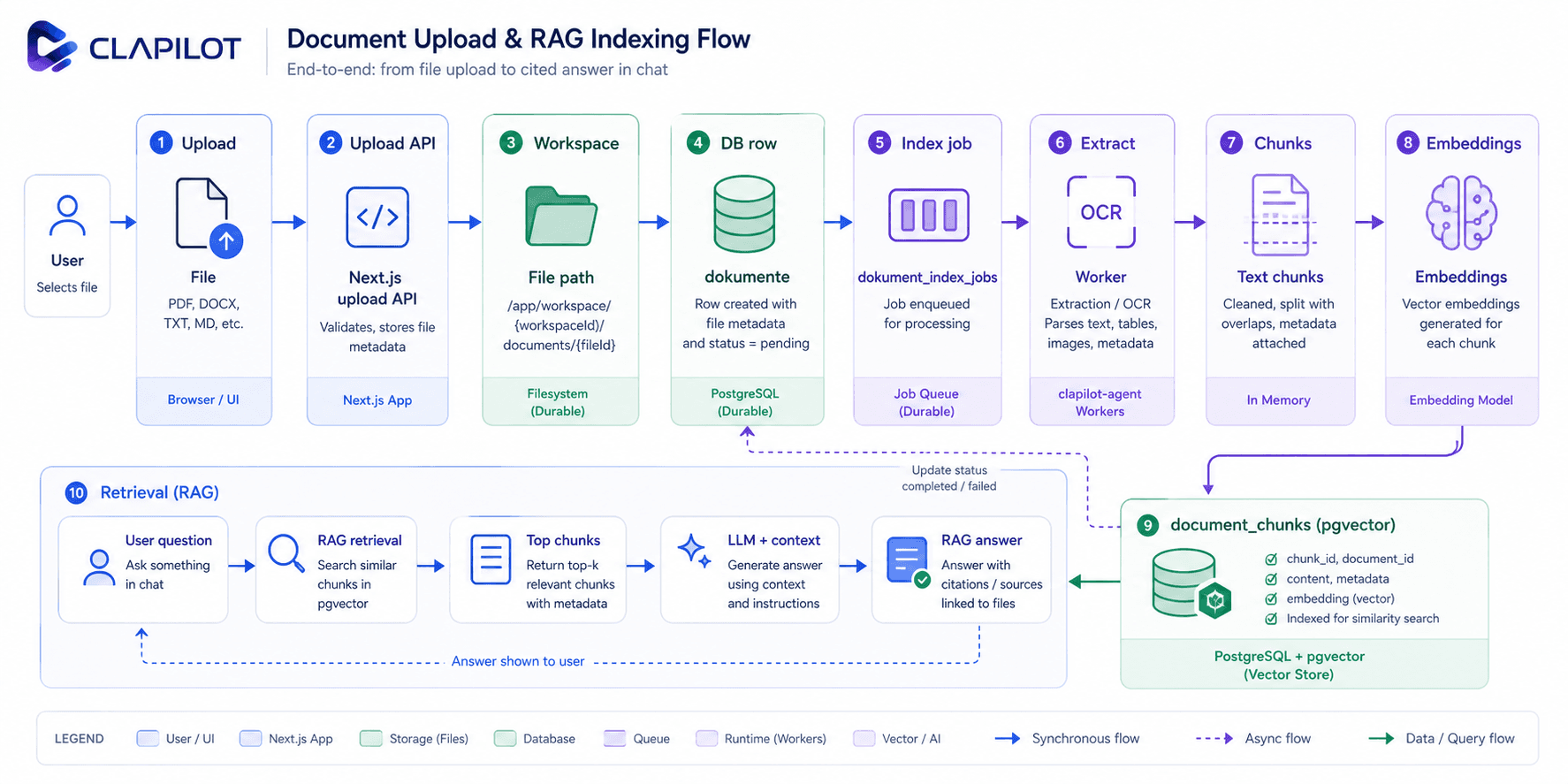The image size is (1568, 784).
Task: Click the 'Browser / UI' footer label
Action: pos(203,400)
